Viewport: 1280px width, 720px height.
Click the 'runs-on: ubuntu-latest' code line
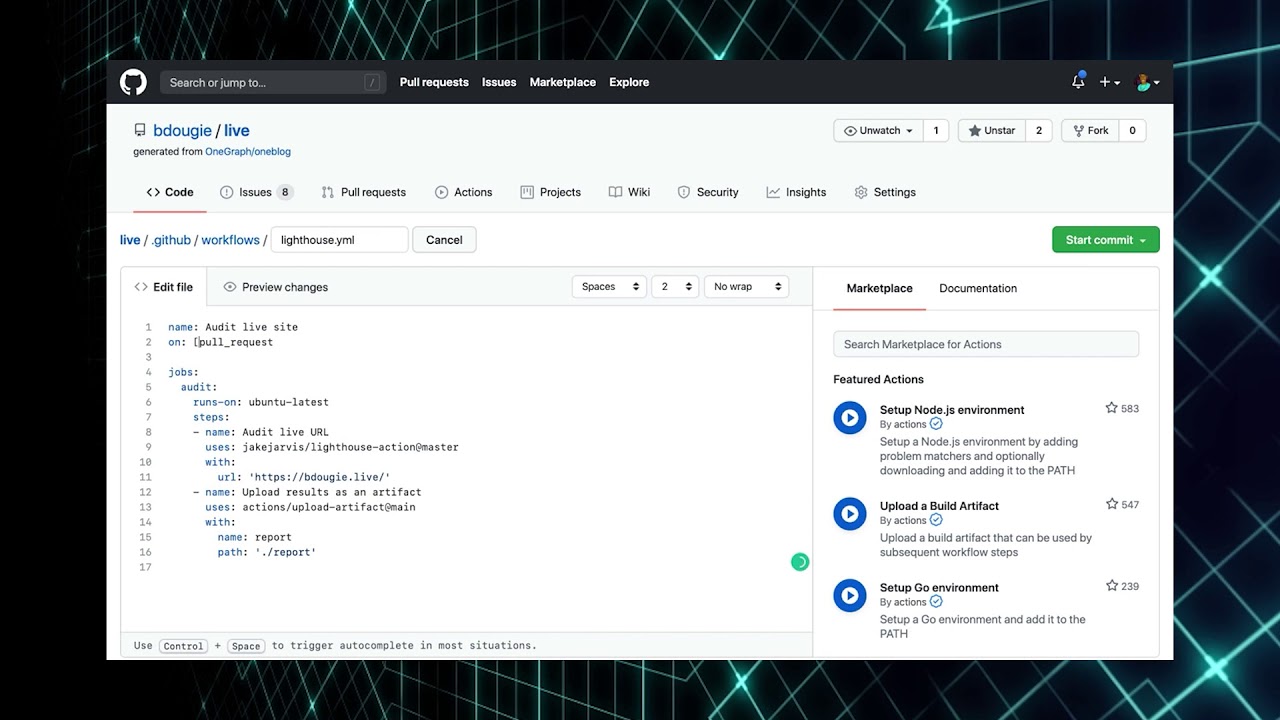tap(260, 402)
